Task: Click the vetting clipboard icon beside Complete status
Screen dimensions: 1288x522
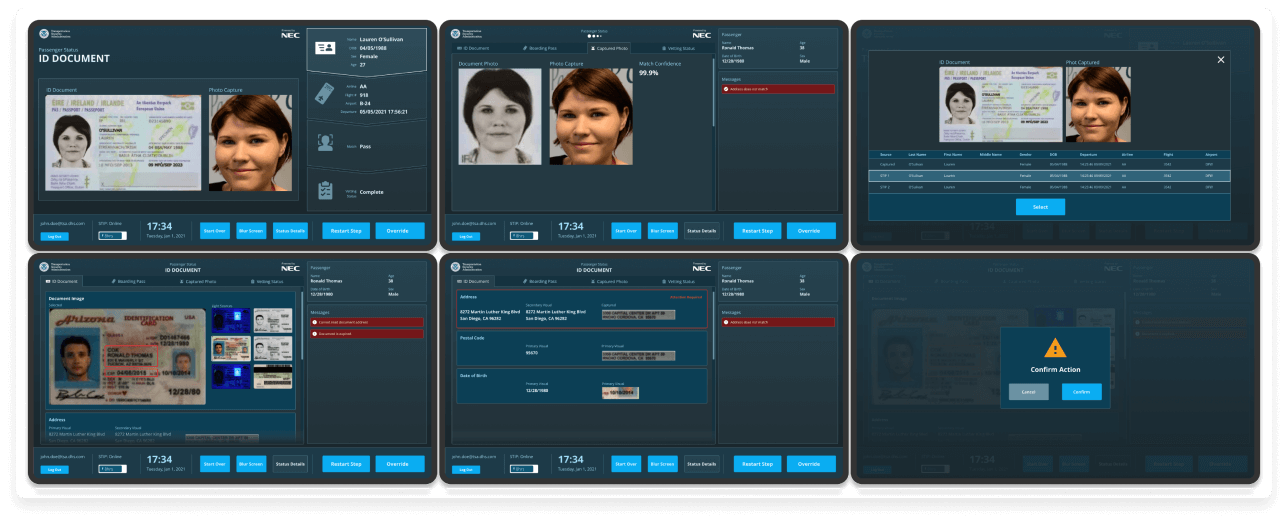Action: [x=325, y=190]
